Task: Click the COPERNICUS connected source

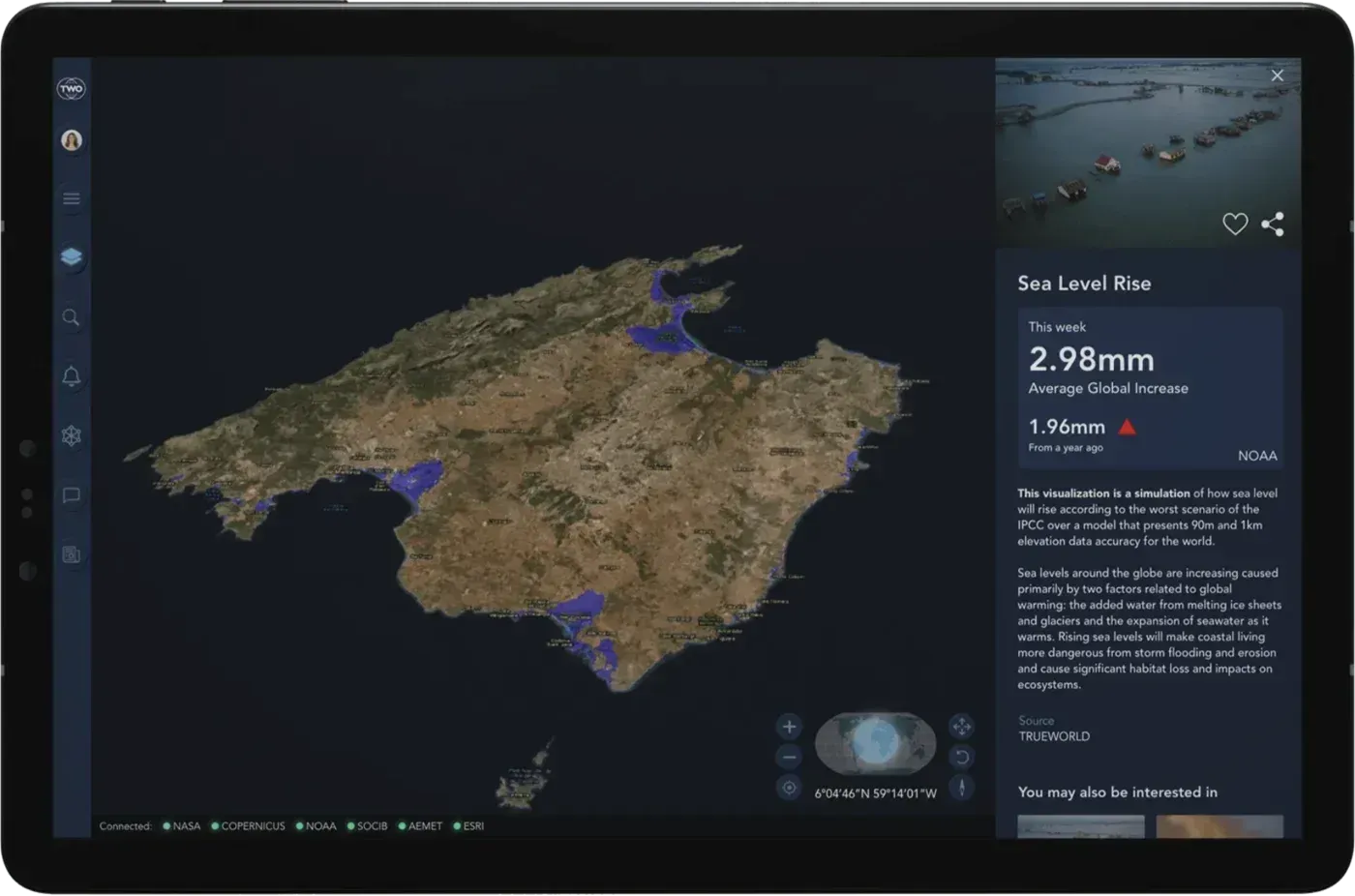Action: 249,826
